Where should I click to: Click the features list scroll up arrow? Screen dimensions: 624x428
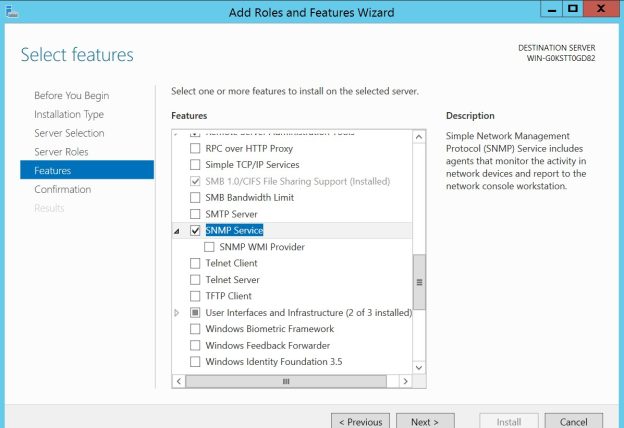pos(419,137)
